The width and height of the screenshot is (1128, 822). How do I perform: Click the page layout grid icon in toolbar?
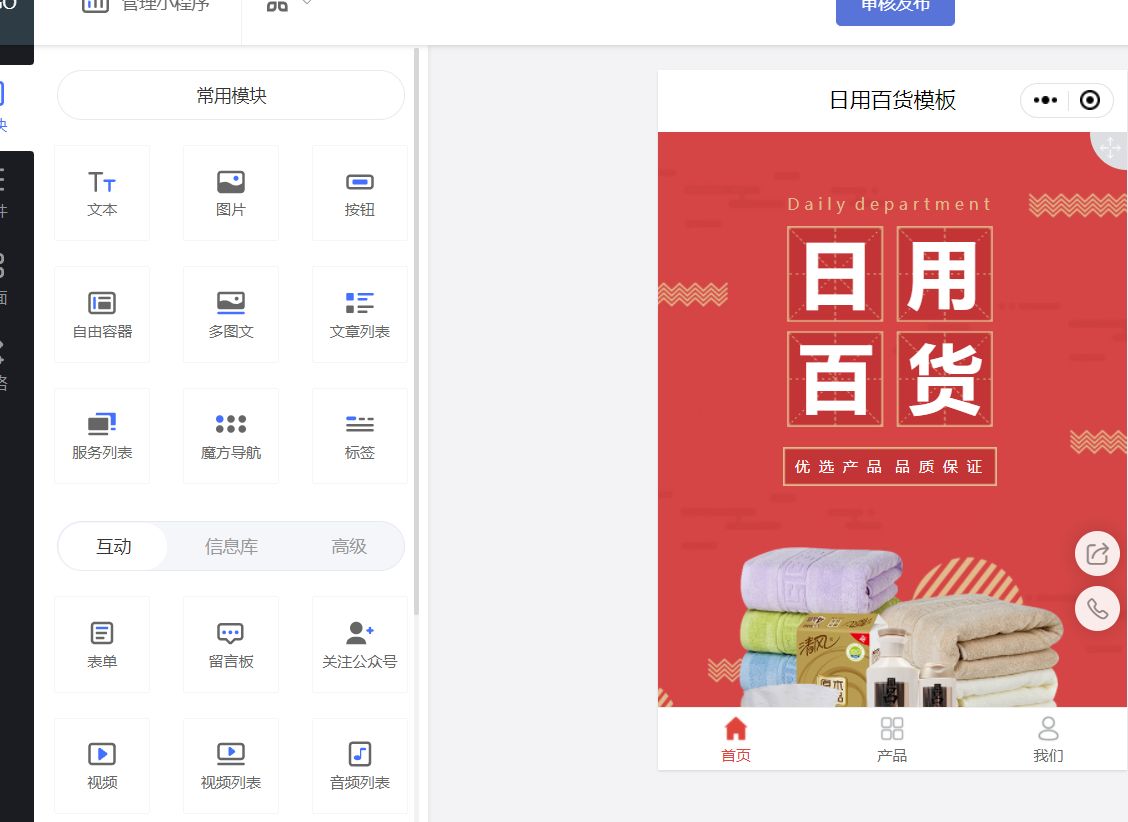tap(277, 5)
